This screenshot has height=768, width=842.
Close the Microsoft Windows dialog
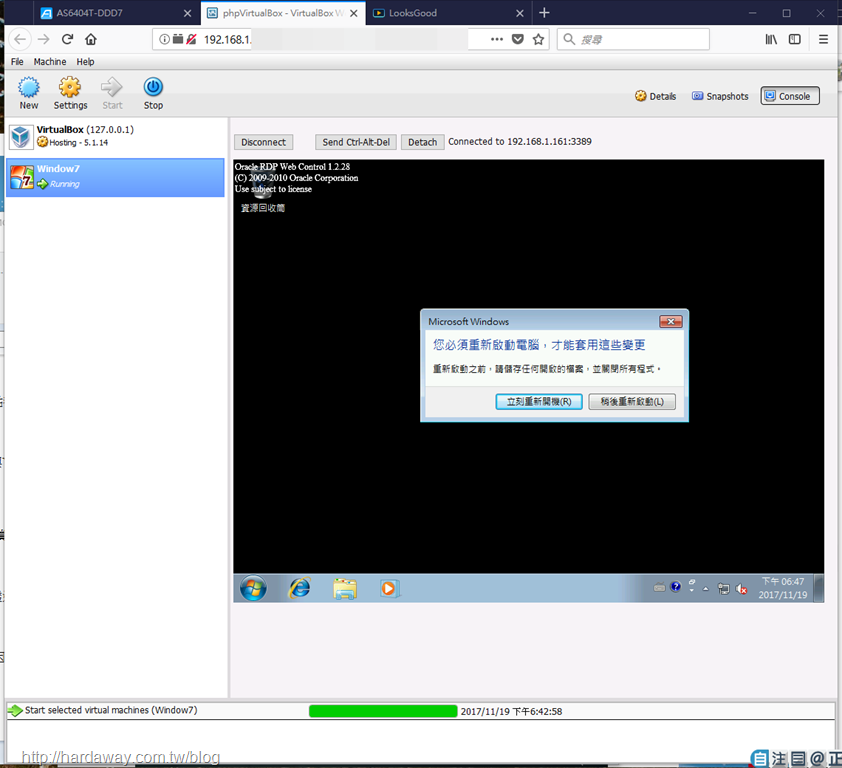(671, 322)
